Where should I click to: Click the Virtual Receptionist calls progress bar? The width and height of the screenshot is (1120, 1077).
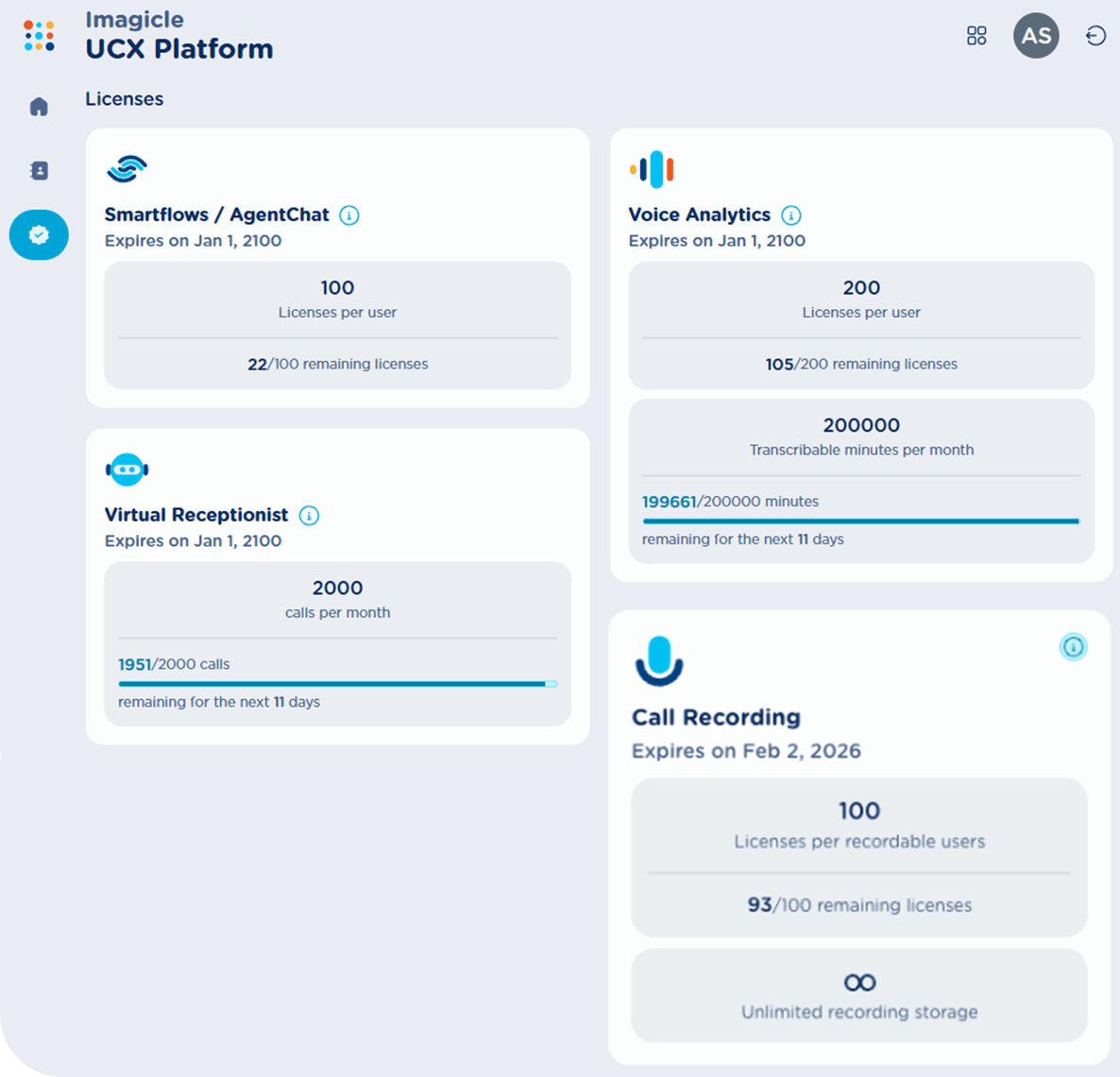point(337,684)
